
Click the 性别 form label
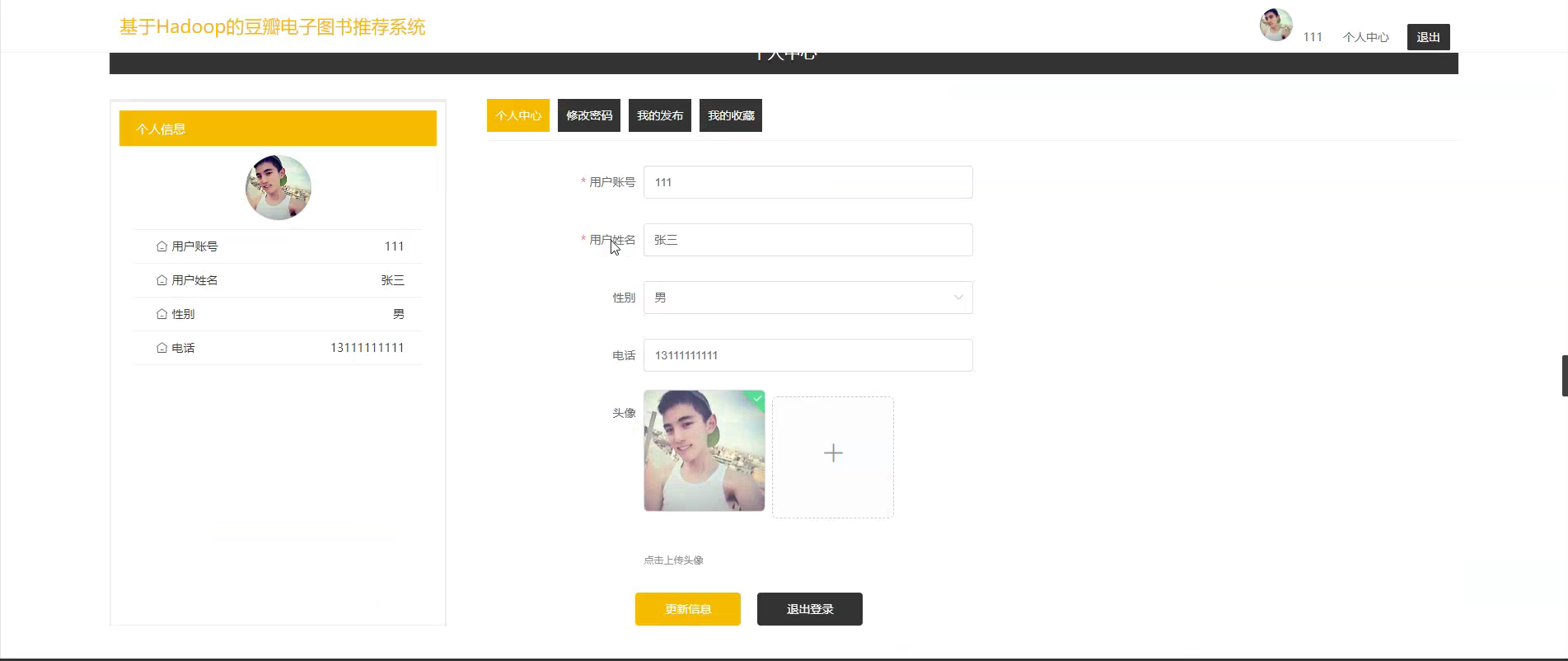[624, 298]
